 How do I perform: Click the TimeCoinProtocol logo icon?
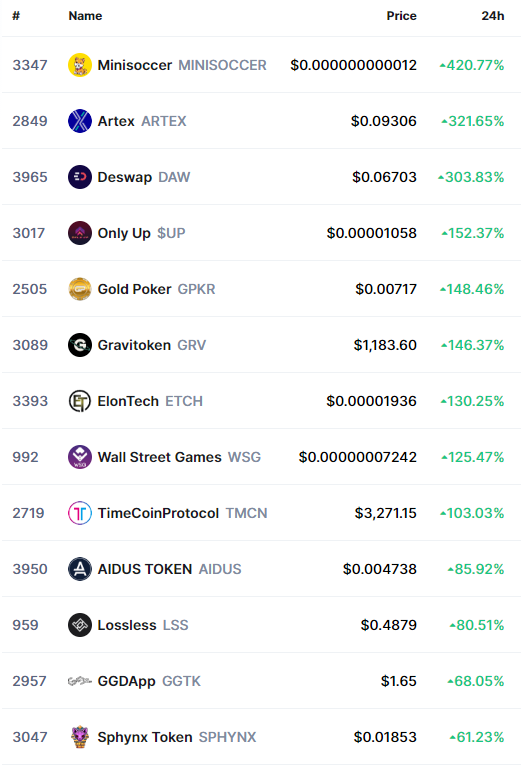[x=80, y=513]
